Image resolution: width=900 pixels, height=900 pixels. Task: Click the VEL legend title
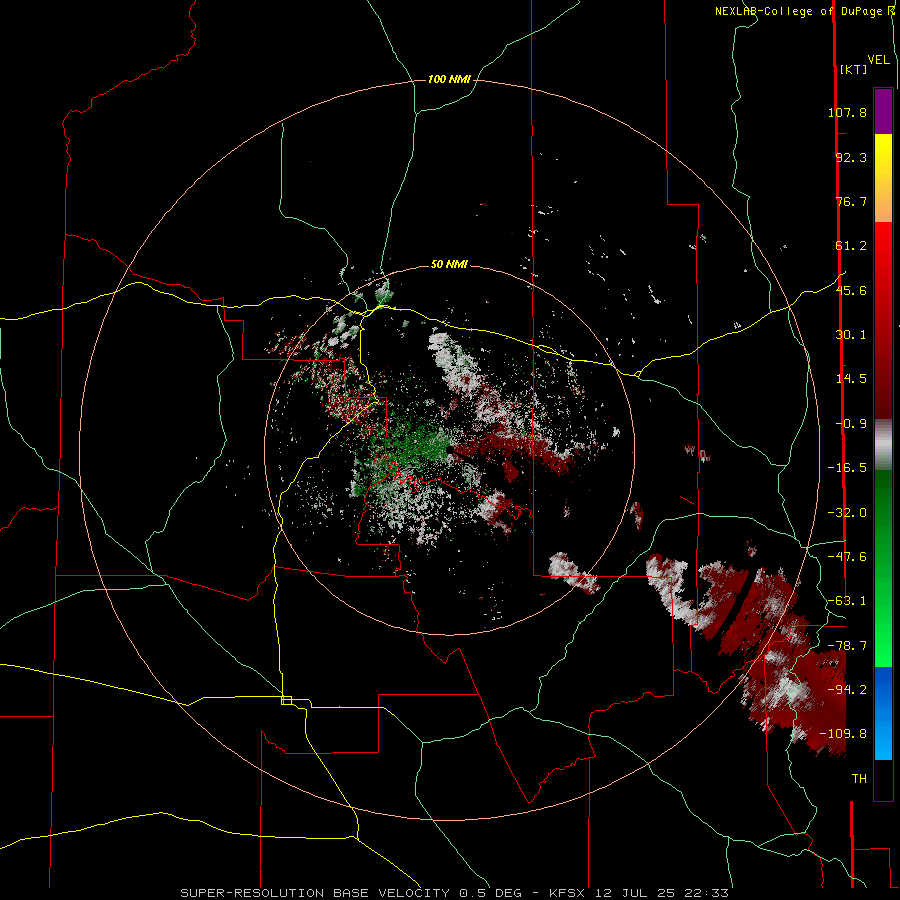click(x=878, y=60)
